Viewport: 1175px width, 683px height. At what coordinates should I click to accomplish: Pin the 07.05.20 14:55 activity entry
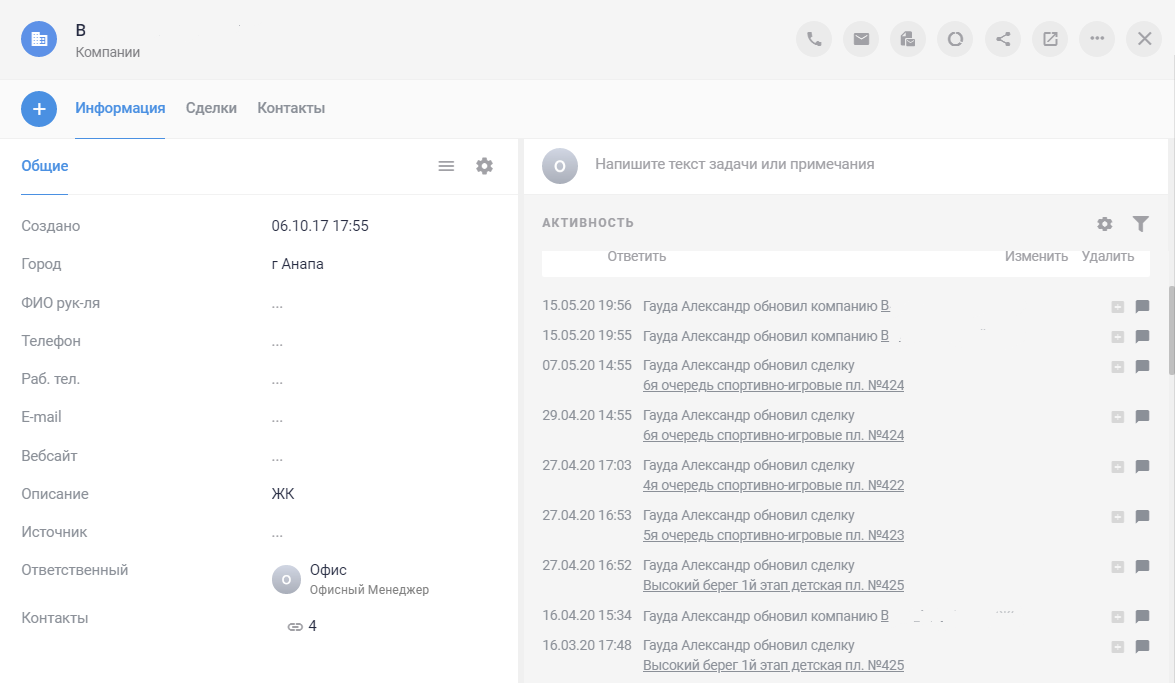pos(1118,367)
